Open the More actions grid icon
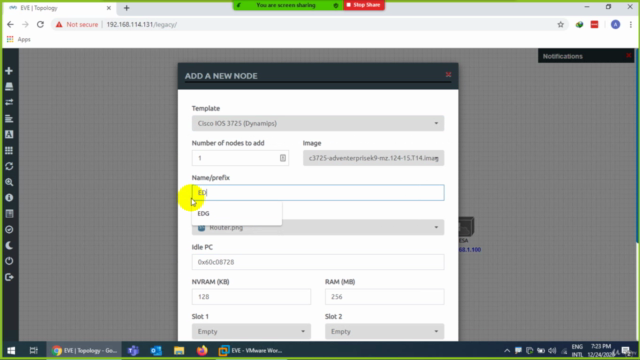 click(x=9, y=150)
